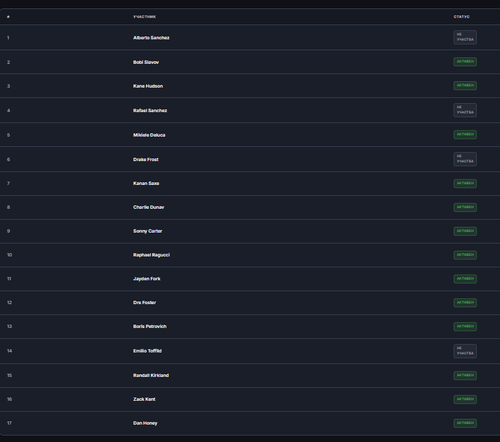Click Randall Kirkland's АКТИВЕН status badge
The height and width of the screenshot is (442, 500).
465,375
